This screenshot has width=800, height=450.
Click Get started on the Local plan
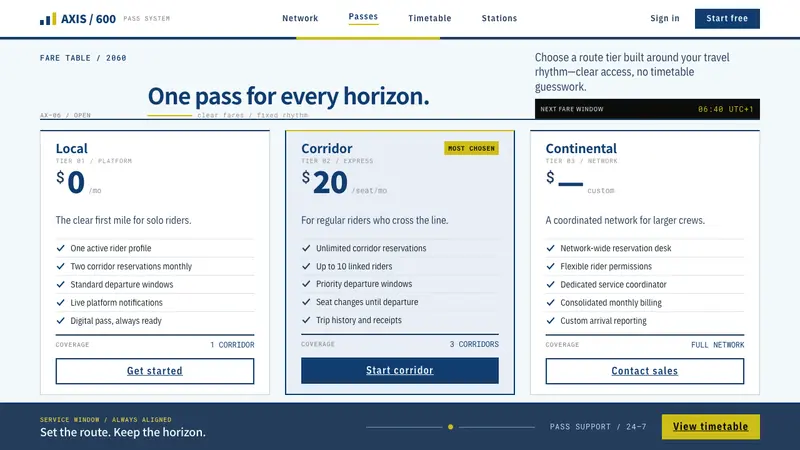click(x=155, y=371)
